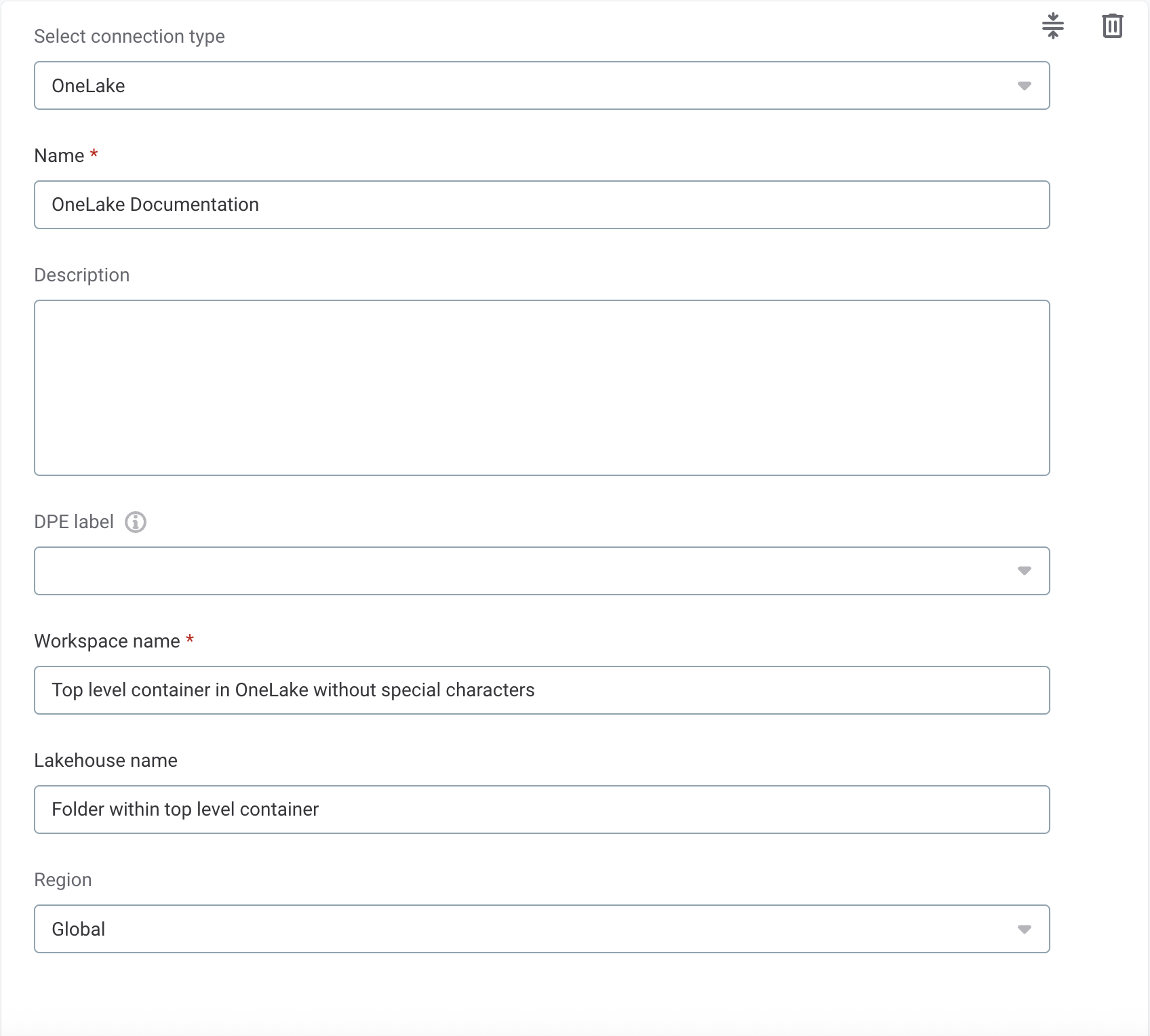Click the Region dropdown arrow
Viewport: 1150px width, 1036px height.
click(x=1025, y=929)
